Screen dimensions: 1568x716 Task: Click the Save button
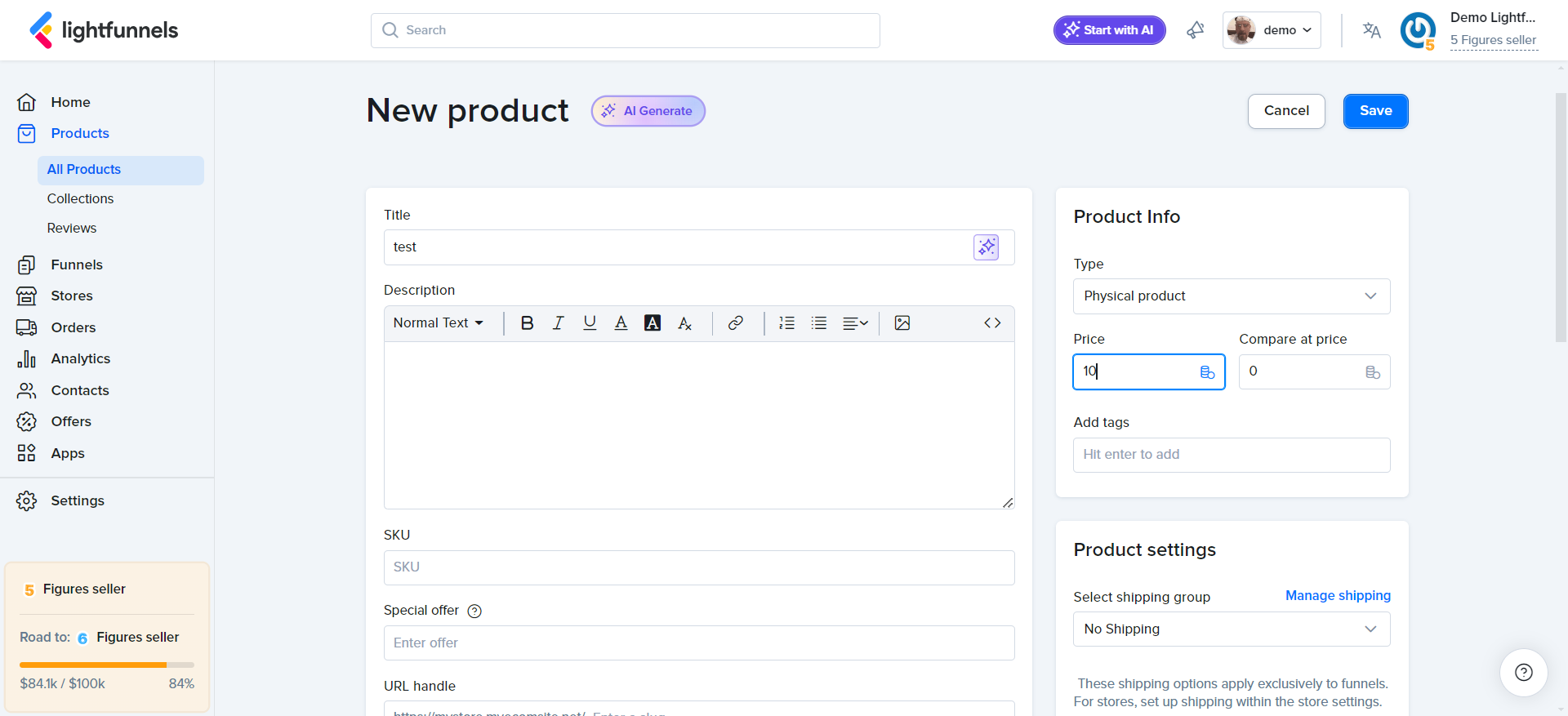click(1375, 111)
